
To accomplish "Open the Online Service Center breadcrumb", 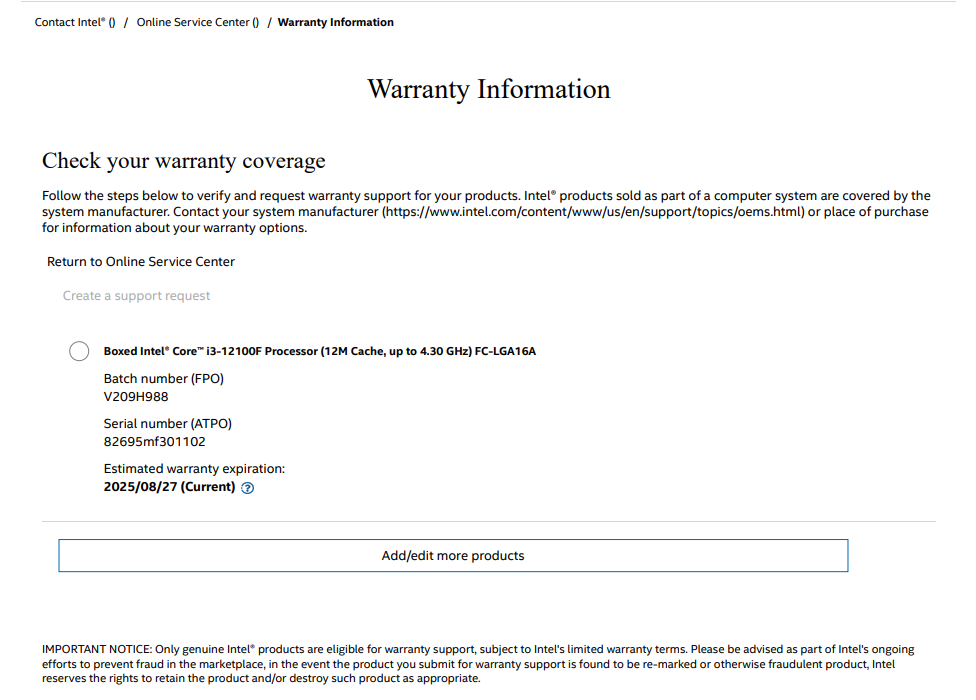I will click(x=198, y=22).
